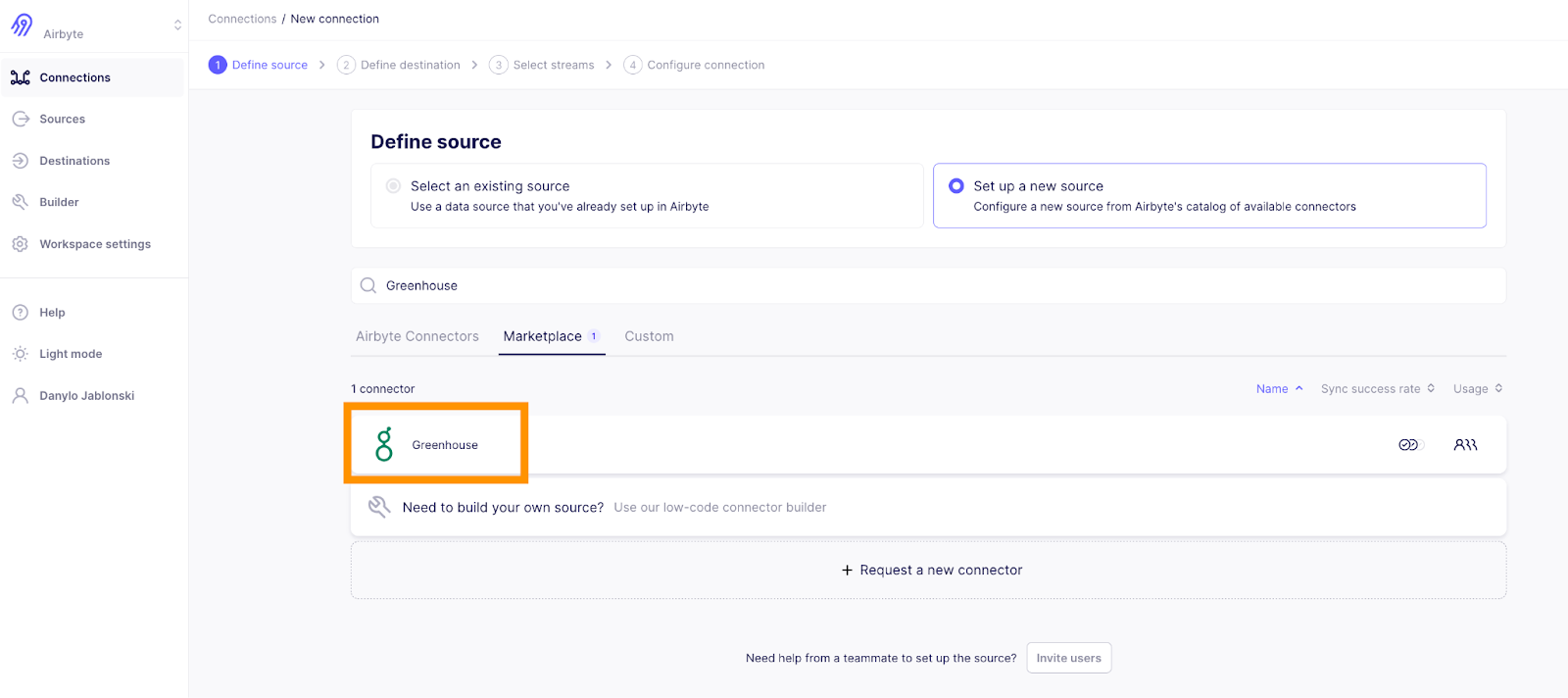Toggle Light mode in sidebar

pos(71,354)
